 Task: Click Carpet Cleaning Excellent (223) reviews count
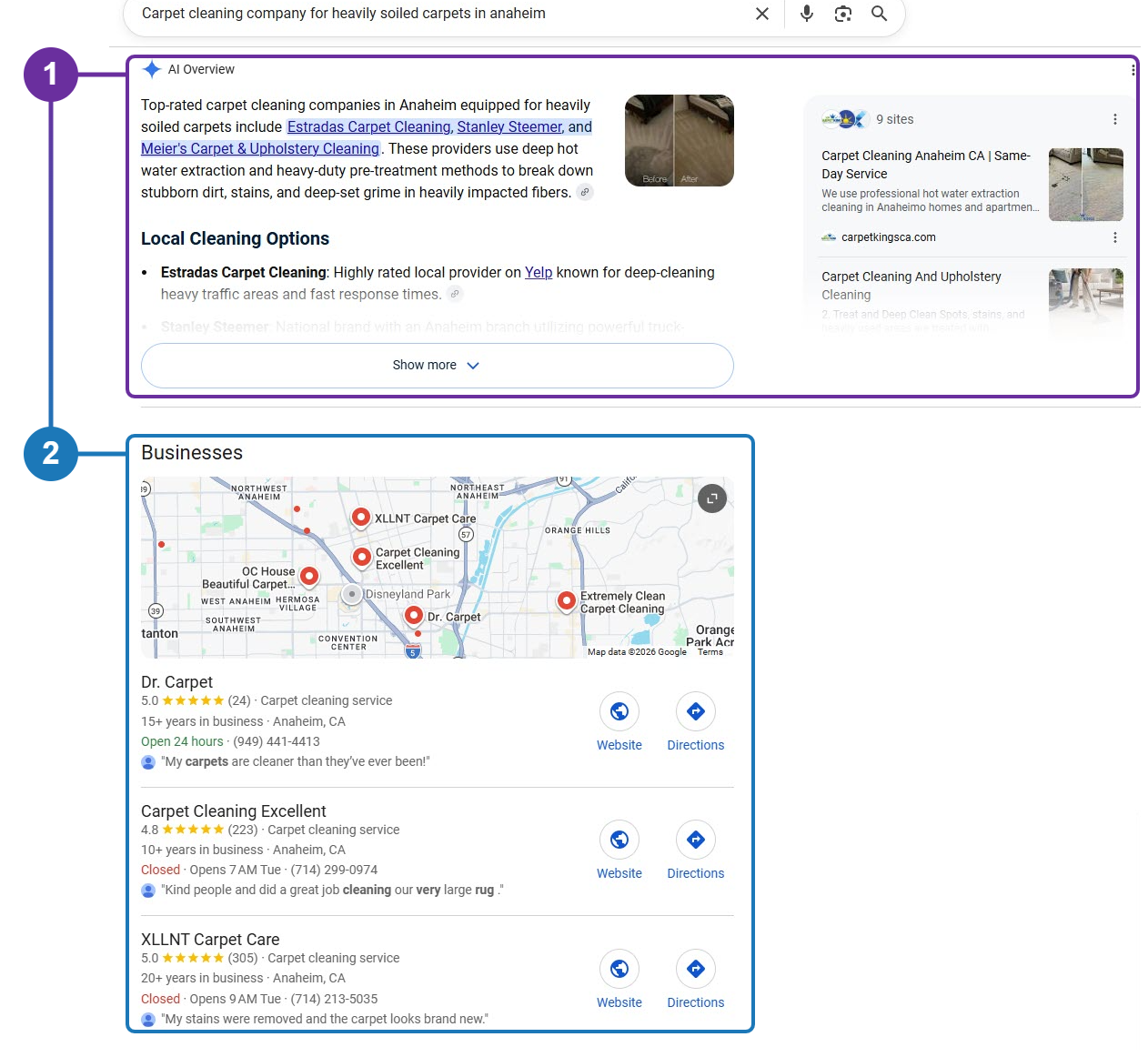tap(243, 830)
